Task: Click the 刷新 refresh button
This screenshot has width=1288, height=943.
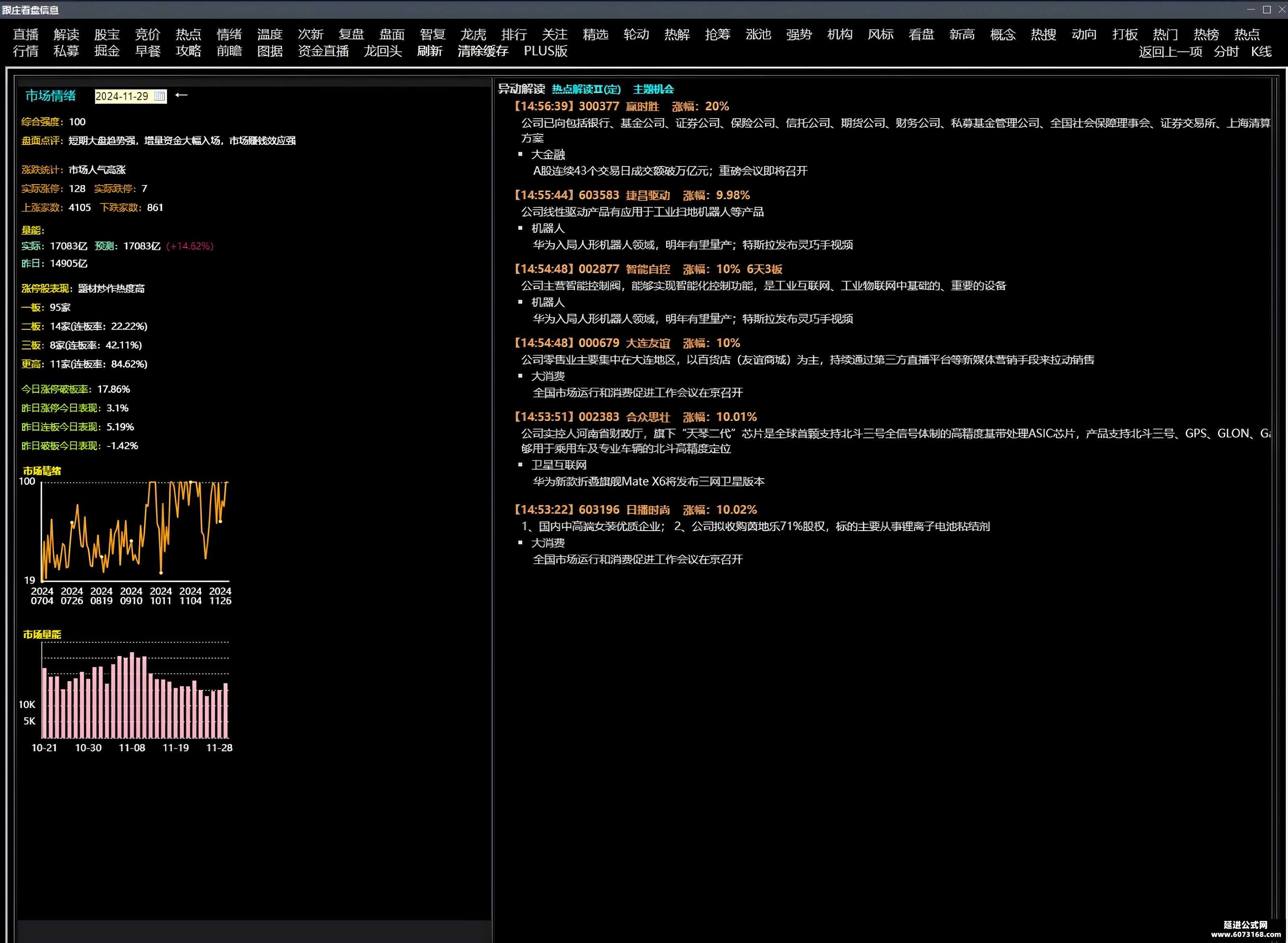Action: point(429,51)
